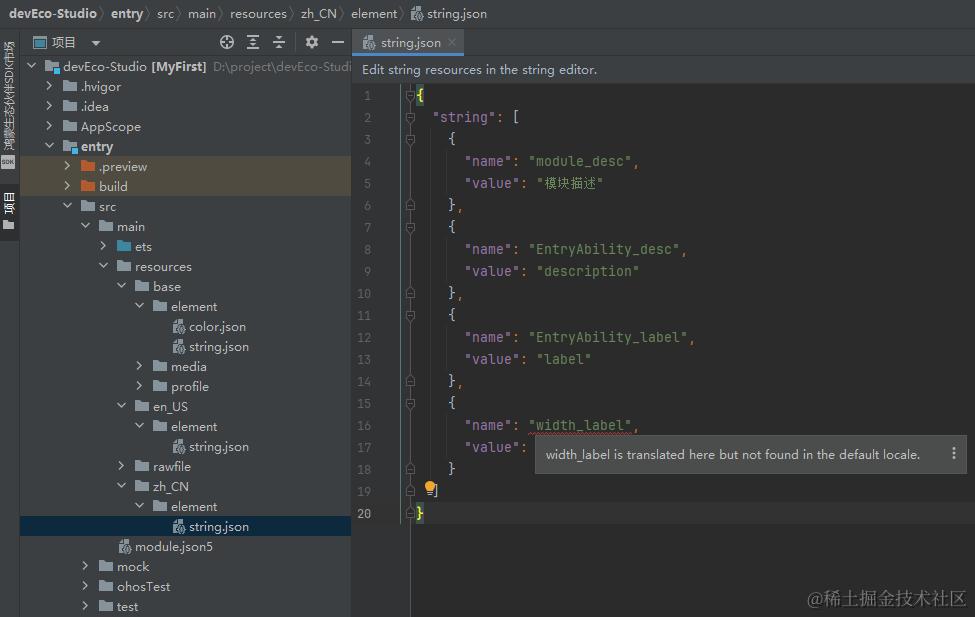Open the SDK market side tab

[x=9, y=103]
